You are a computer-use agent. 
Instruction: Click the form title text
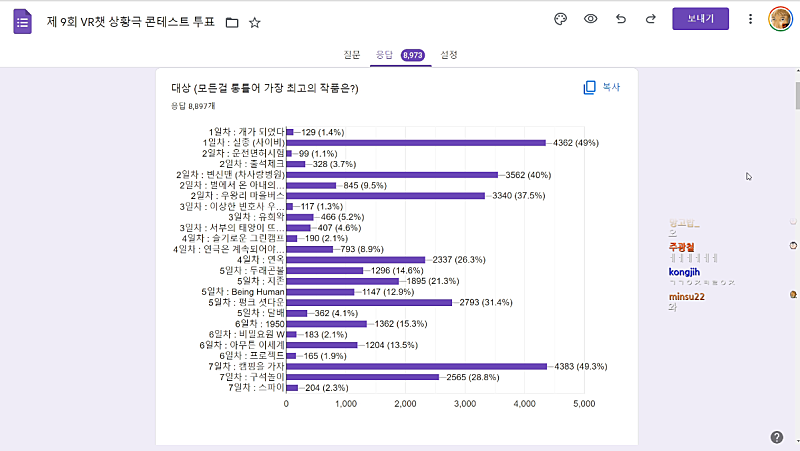tap(131, 22)
